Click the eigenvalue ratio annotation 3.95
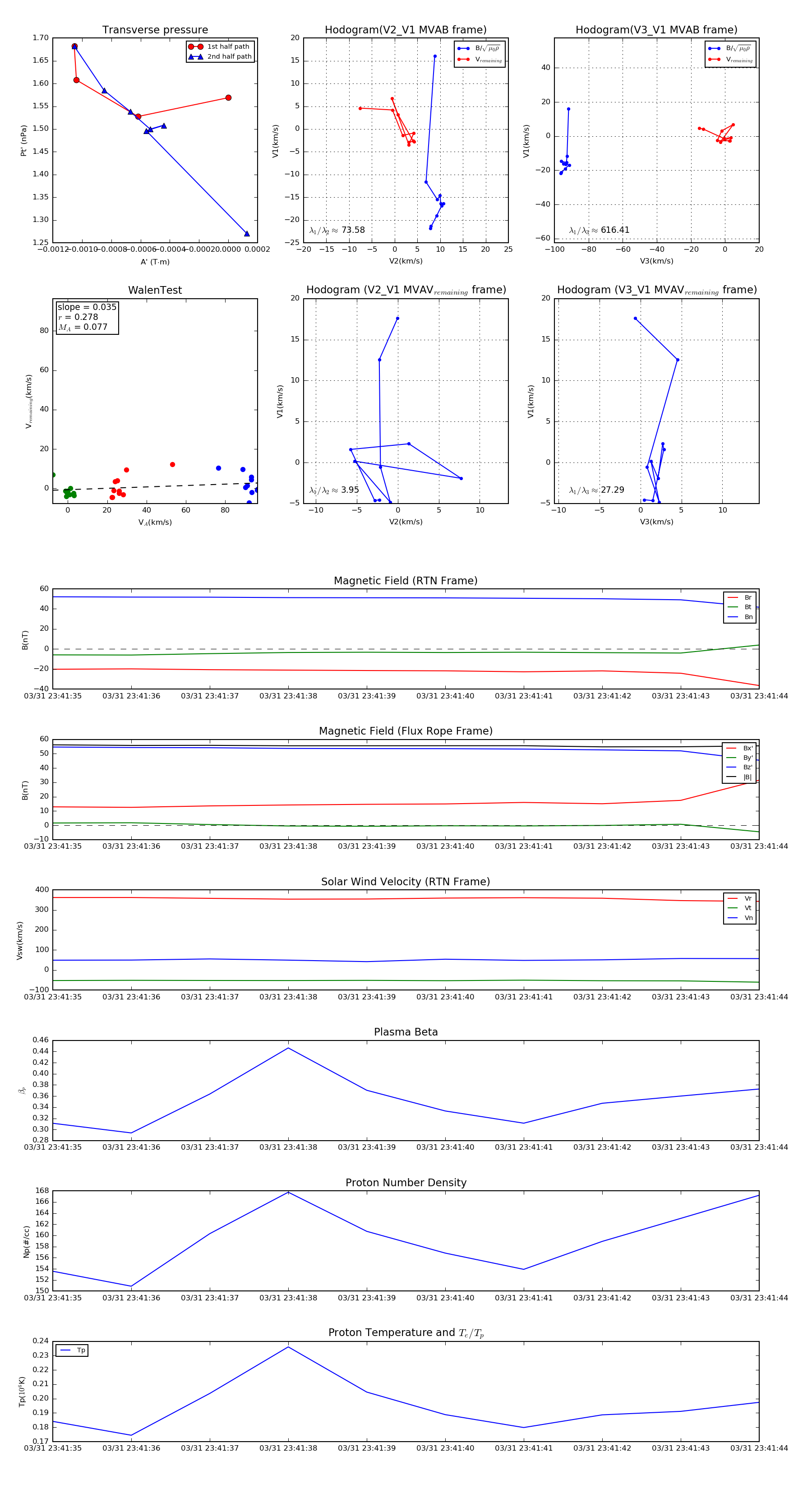This screenshot has width=812, height=1489. 334,490
